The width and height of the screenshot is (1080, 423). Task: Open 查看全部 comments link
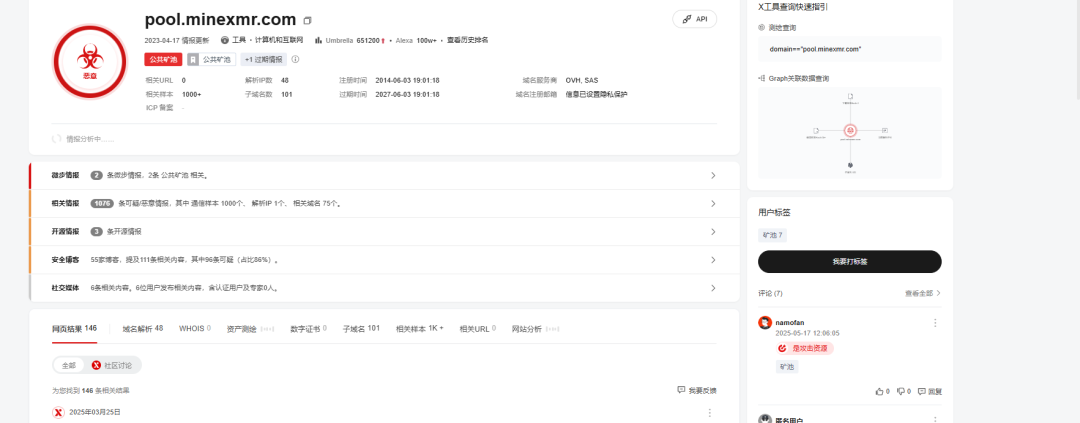(x=923, y=293)
